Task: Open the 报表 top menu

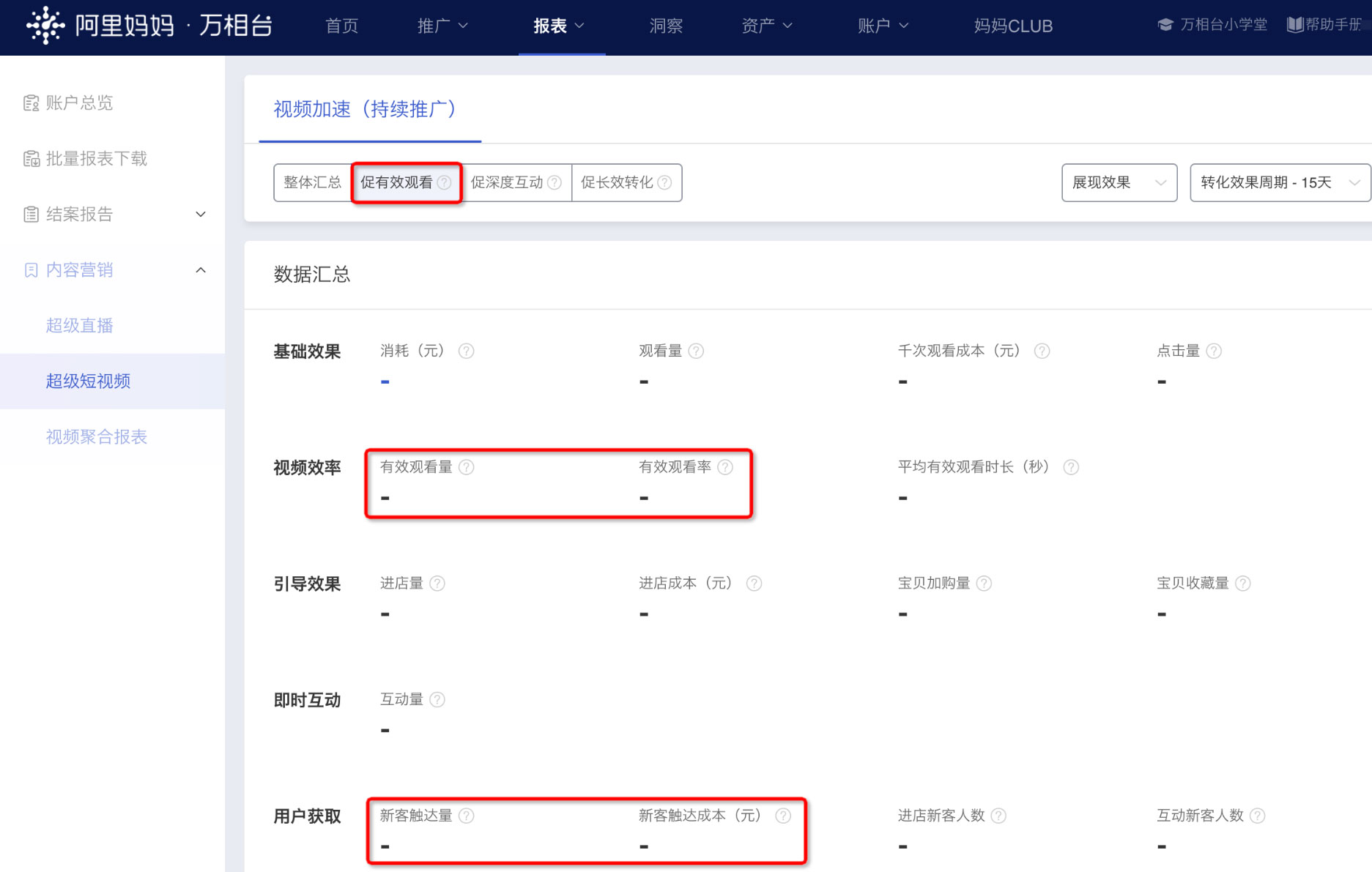Action: click(x=559, y=26)
